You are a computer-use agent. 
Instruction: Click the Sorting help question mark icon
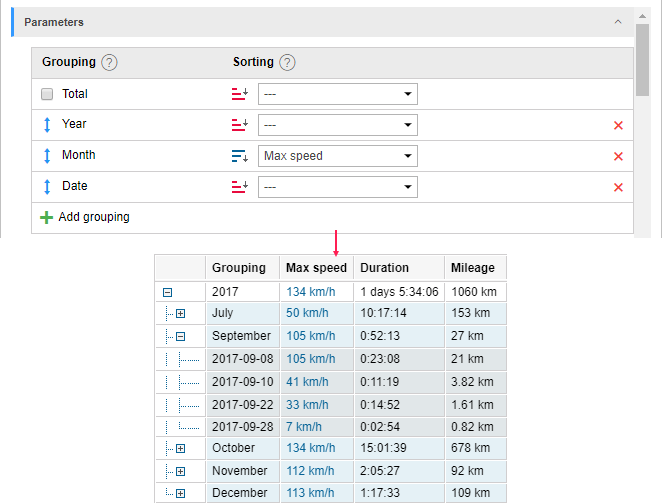click(x=287, y=62)
